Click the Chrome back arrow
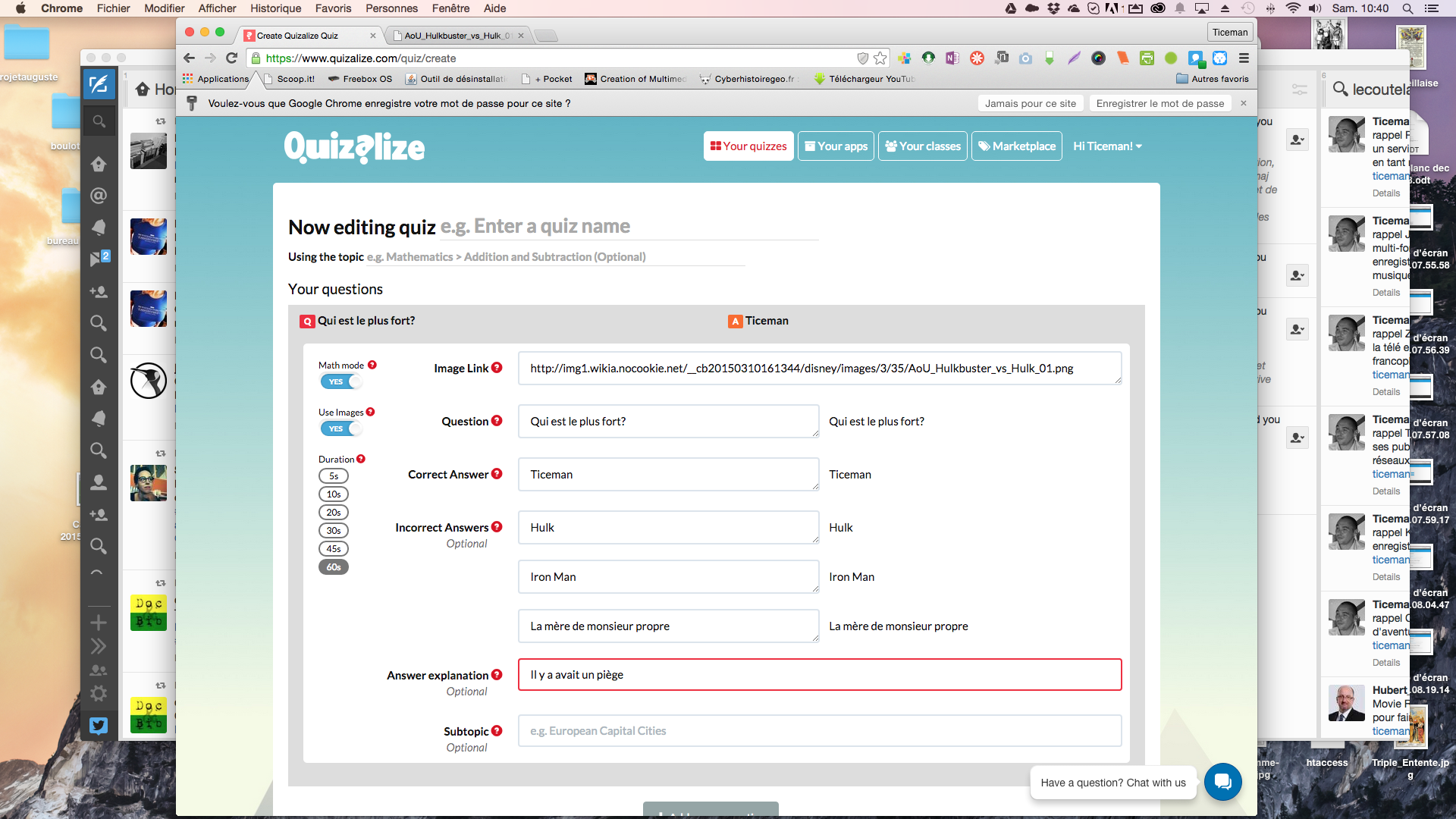The image size is (1456, 819). 190,58
